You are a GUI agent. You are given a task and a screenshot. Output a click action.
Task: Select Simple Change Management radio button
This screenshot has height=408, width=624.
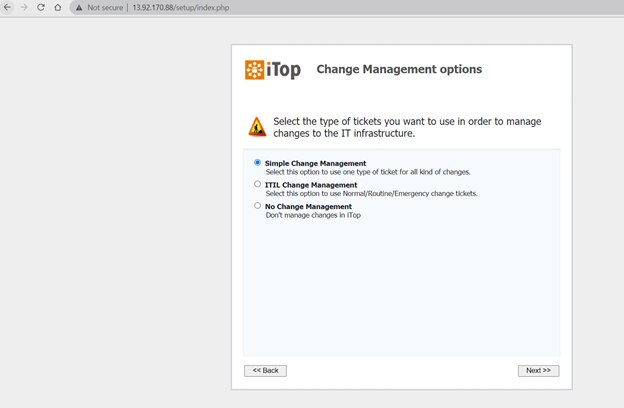(x=258, y=162)
